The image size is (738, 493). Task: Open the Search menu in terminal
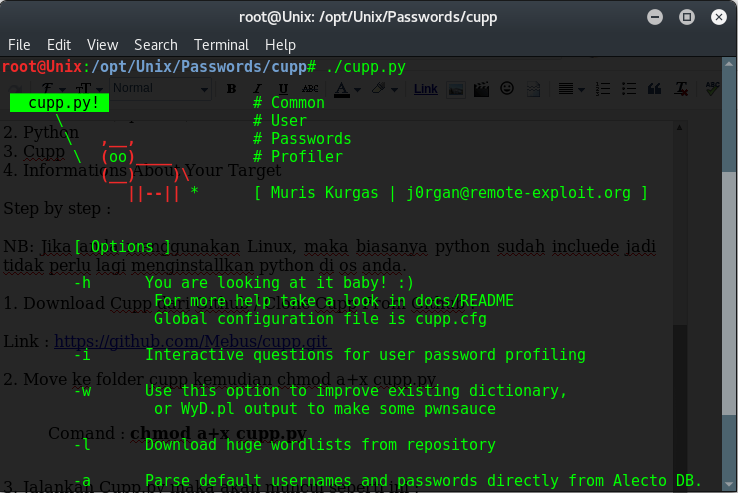coord(156,45)
